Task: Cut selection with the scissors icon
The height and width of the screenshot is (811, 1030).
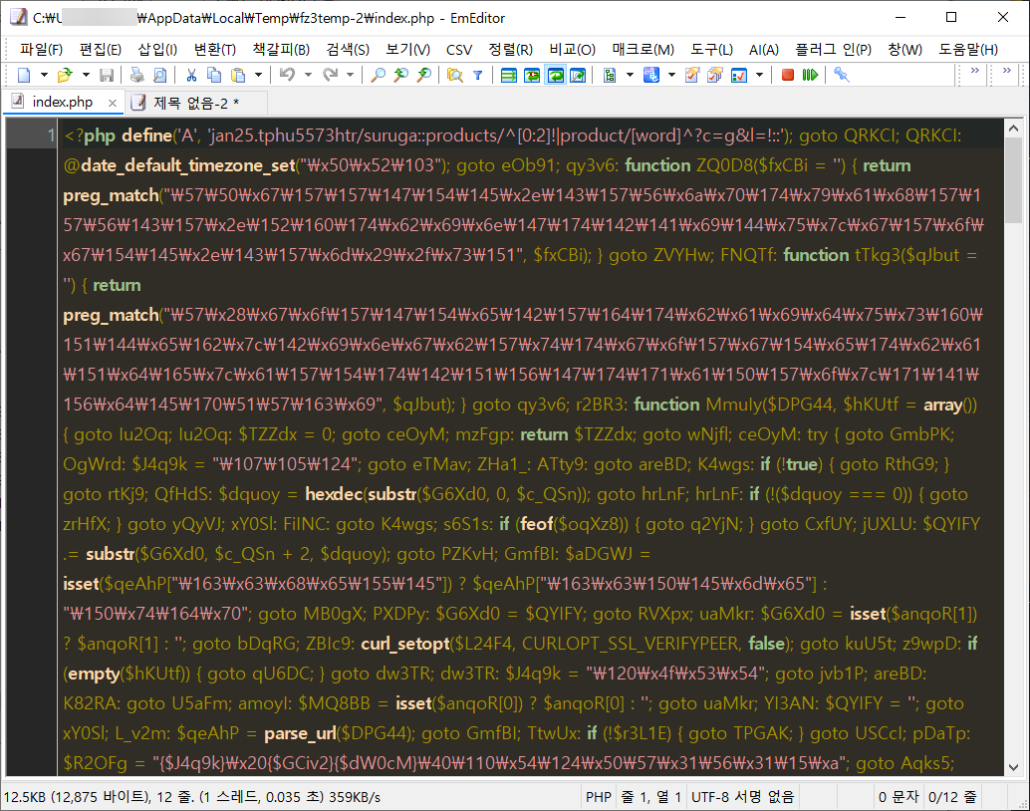Action: [191, 75]
